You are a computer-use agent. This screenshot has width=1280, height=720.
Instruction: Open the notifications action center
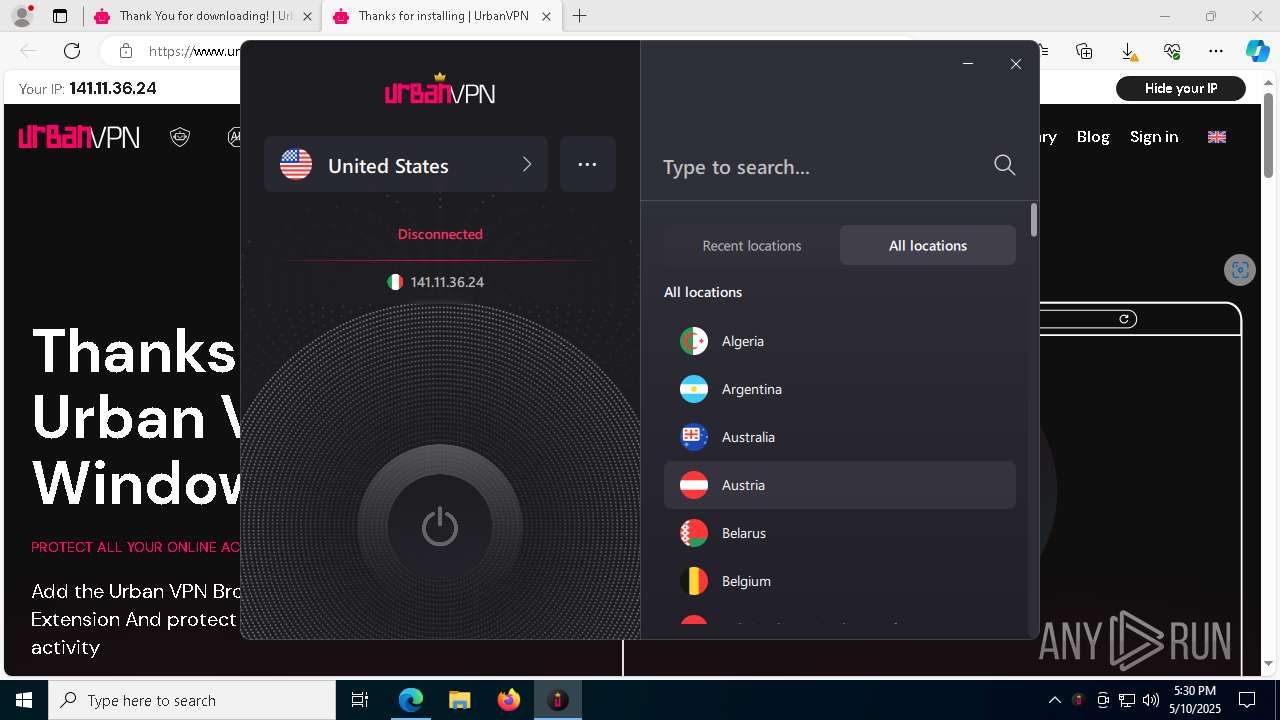click(1247, 700)
